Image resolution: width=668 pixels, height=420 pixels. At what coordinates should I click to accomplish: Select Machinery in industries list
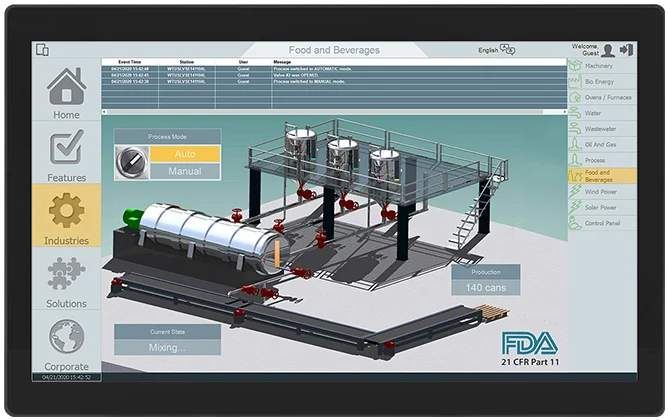click(602, 66)
